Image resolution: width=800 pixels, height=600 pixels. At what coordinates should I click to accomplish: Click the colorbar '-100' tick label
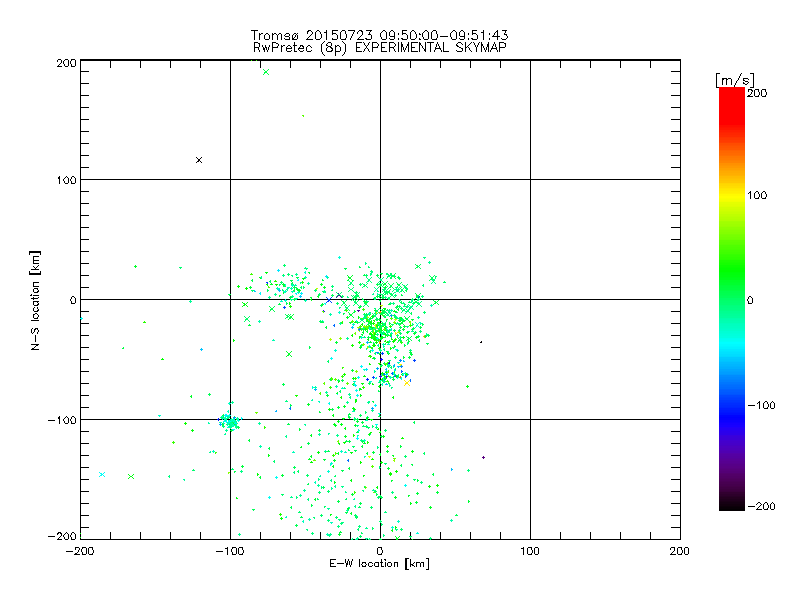coord(761,405)
